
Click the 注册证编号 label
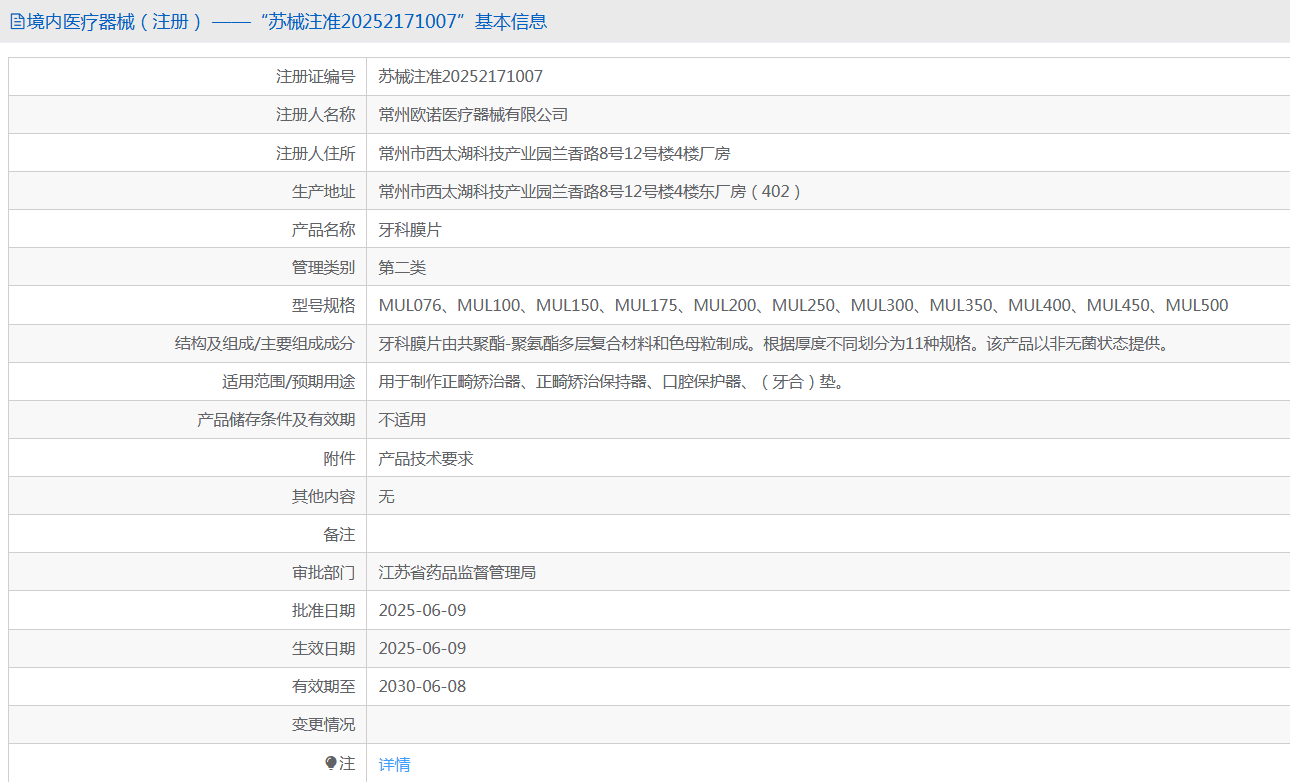point(315,76)
